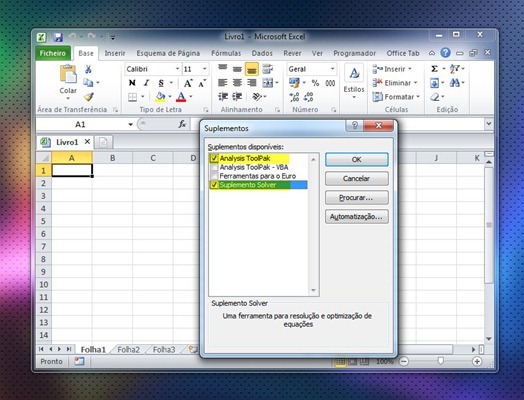Expand the formula bar with chevron

(489, 124)
